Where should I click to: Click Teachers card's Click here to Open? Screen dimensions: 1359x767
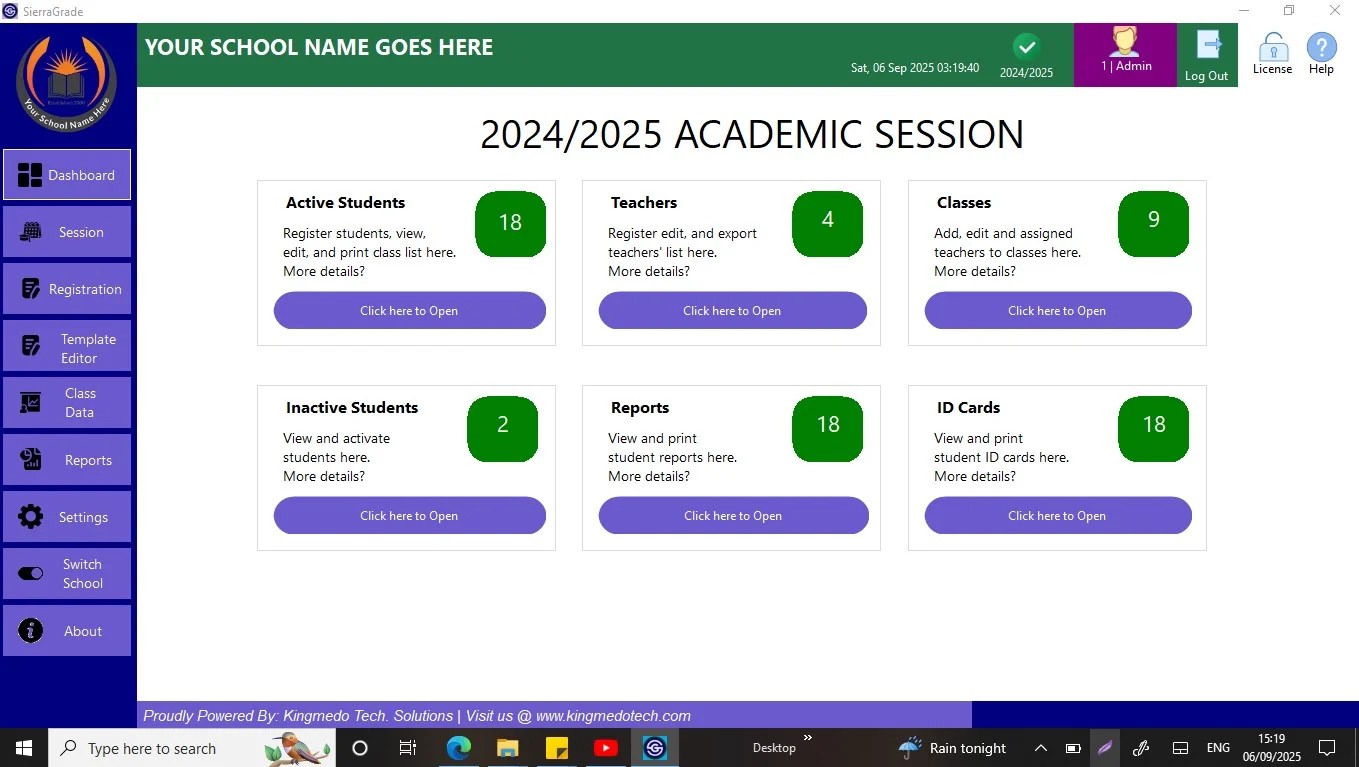point(733,311)
